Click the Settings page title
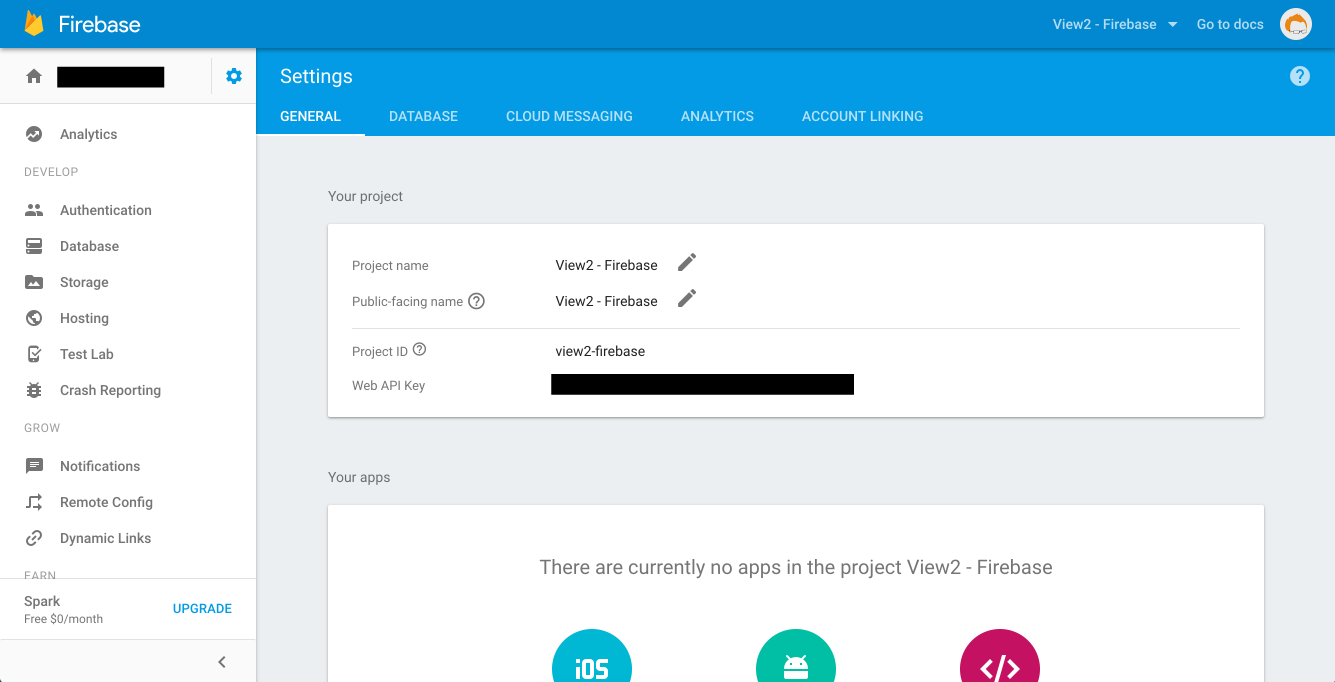The image size is (1335, 682). click(316, 76)
